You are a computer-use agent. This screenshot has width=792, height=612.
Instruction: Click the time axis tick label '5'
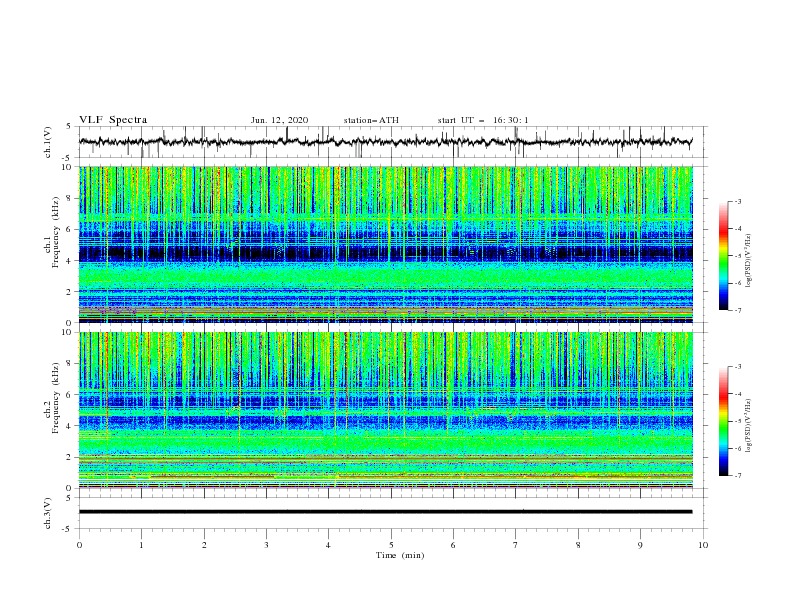[x=391, y=545]
